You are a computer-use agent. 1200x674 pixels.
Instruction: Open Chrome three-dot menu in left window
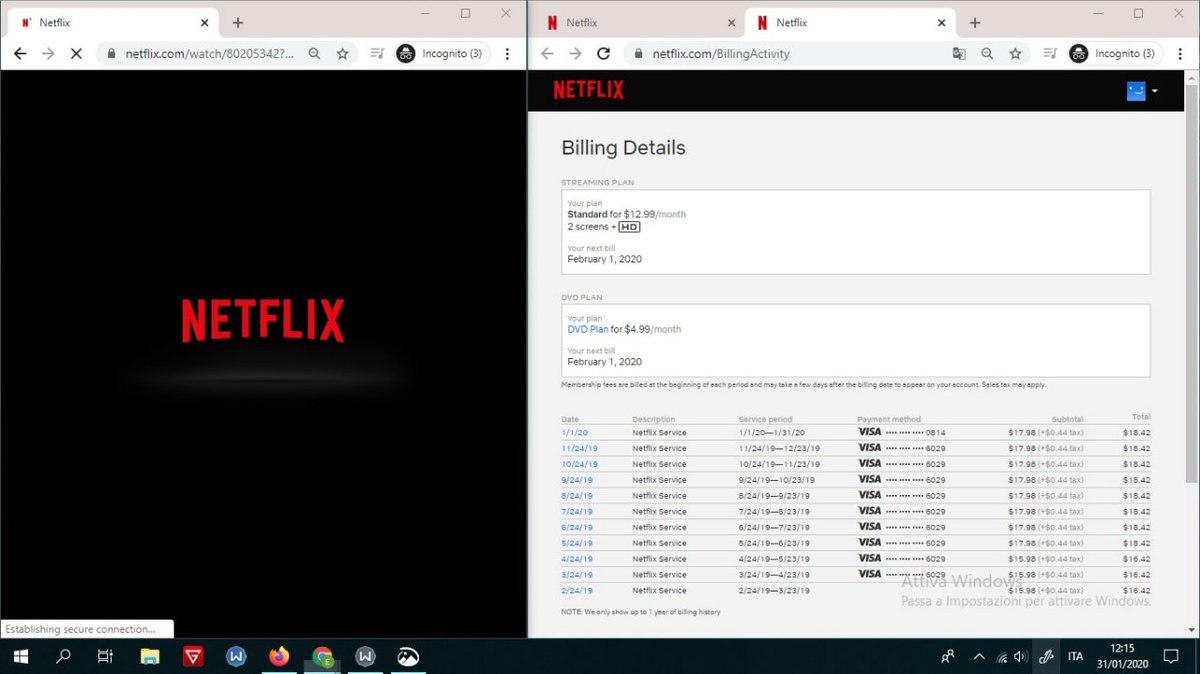click(507, 53)
